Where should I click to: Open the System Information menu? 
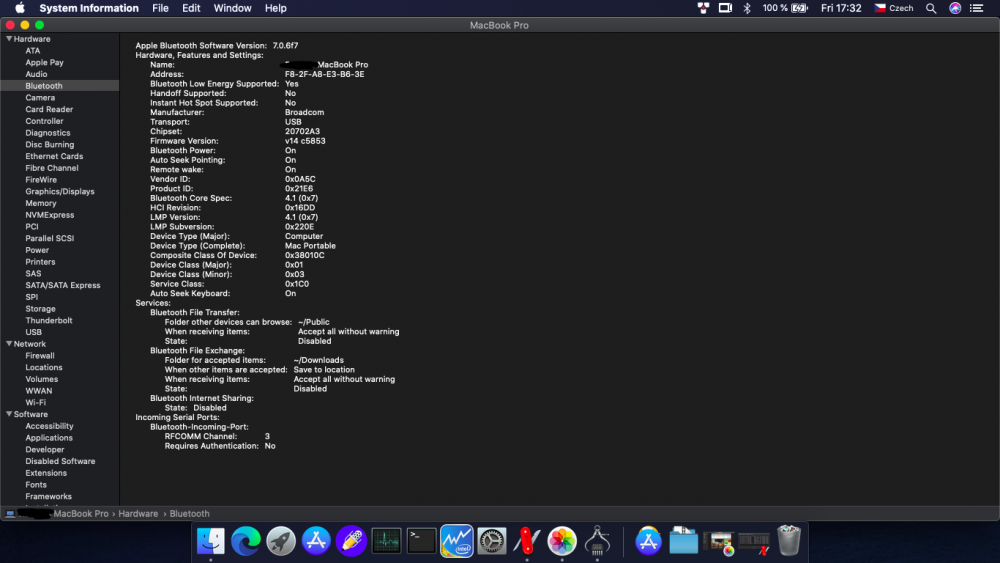coord(89,8)
